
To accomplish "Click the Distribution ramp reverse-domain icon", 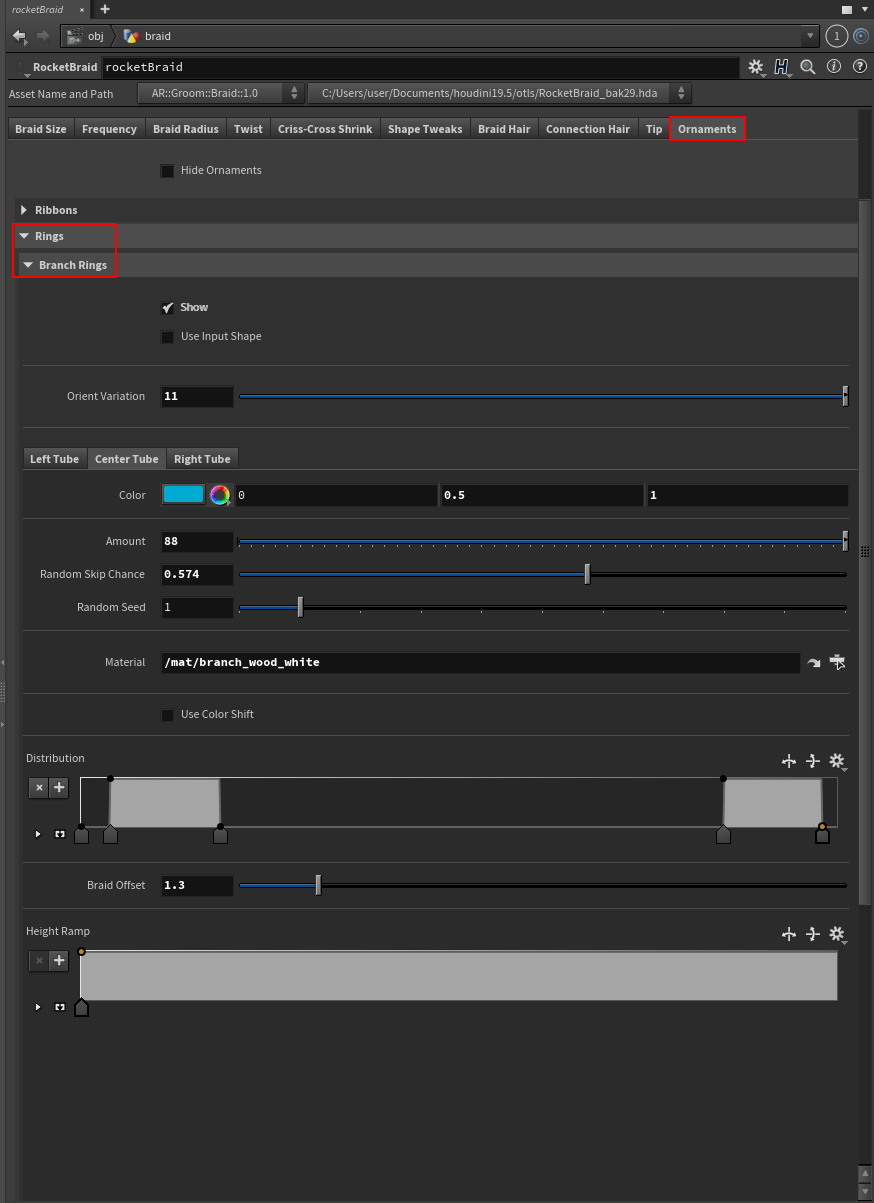I will 789,762.
